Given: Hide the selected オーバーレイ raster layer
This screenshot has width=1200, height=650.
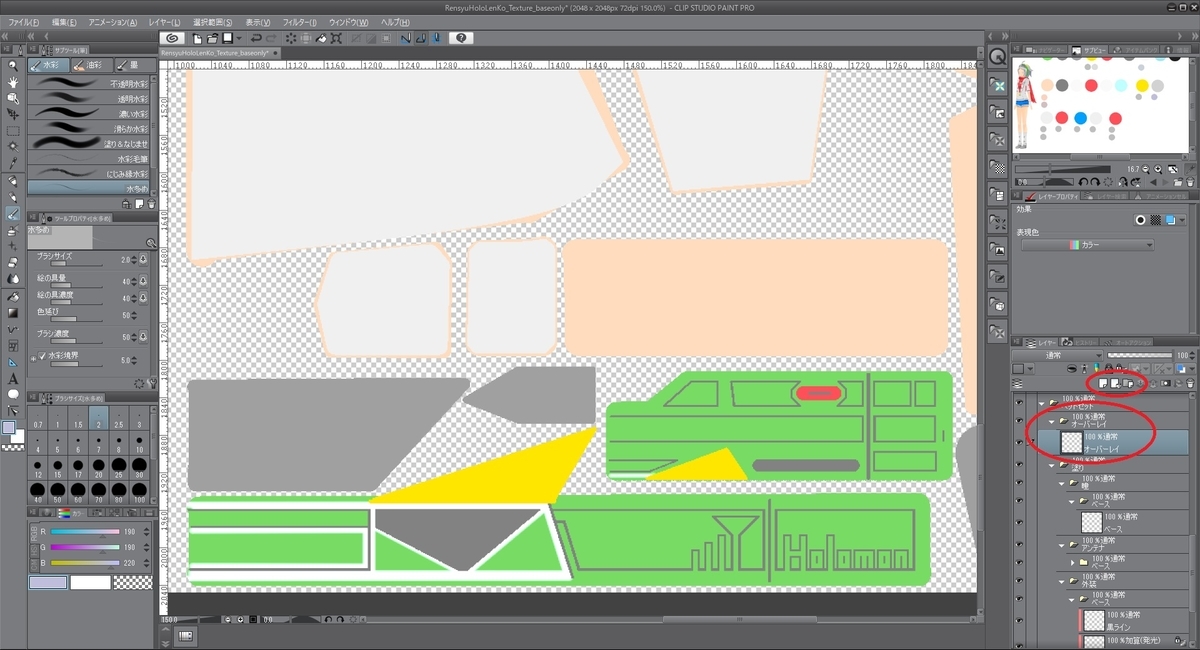Looking at the screenshot, I should tap(1019, 442).
